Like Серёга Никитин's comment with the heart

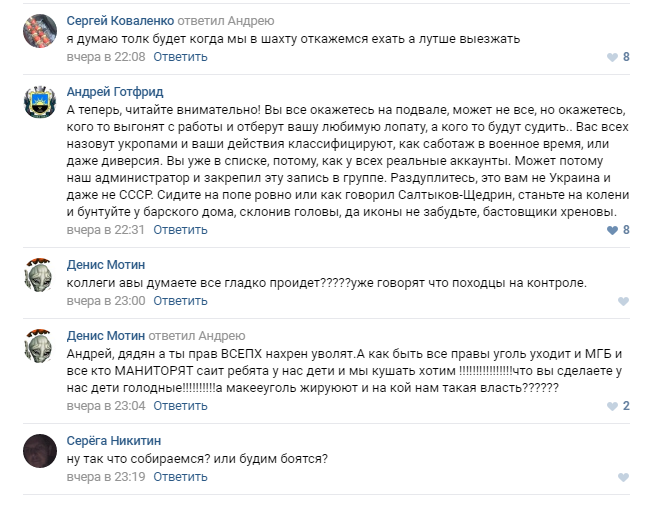pos(623,477)
